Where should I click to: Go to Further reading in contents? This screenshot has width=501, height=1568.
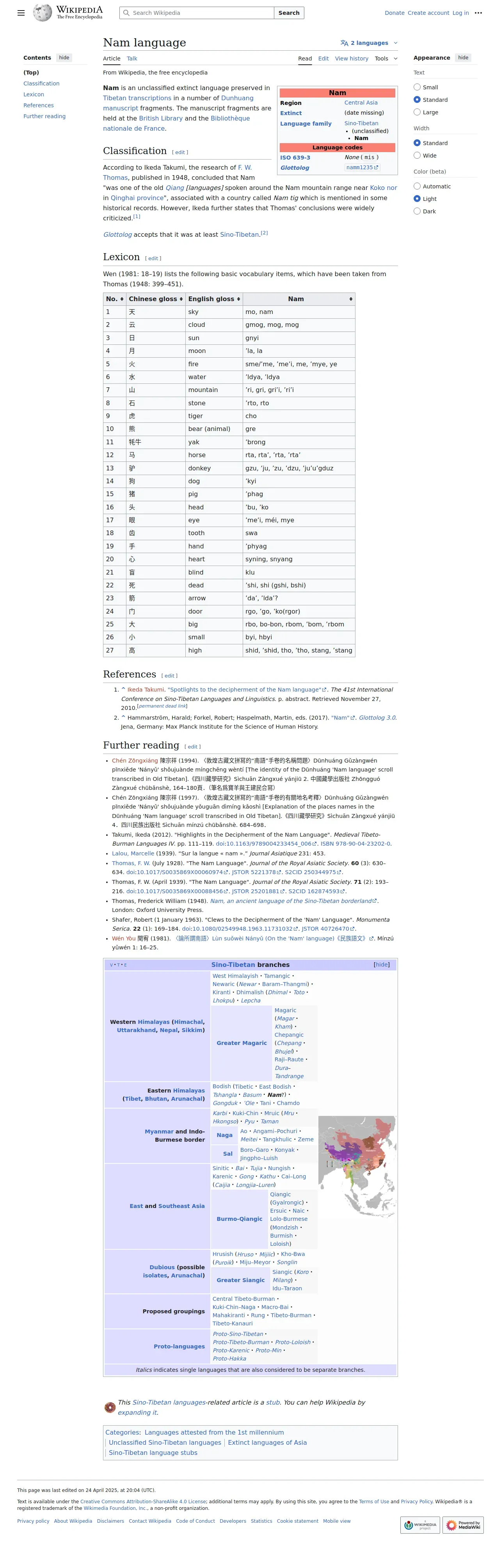click(44, 116)
